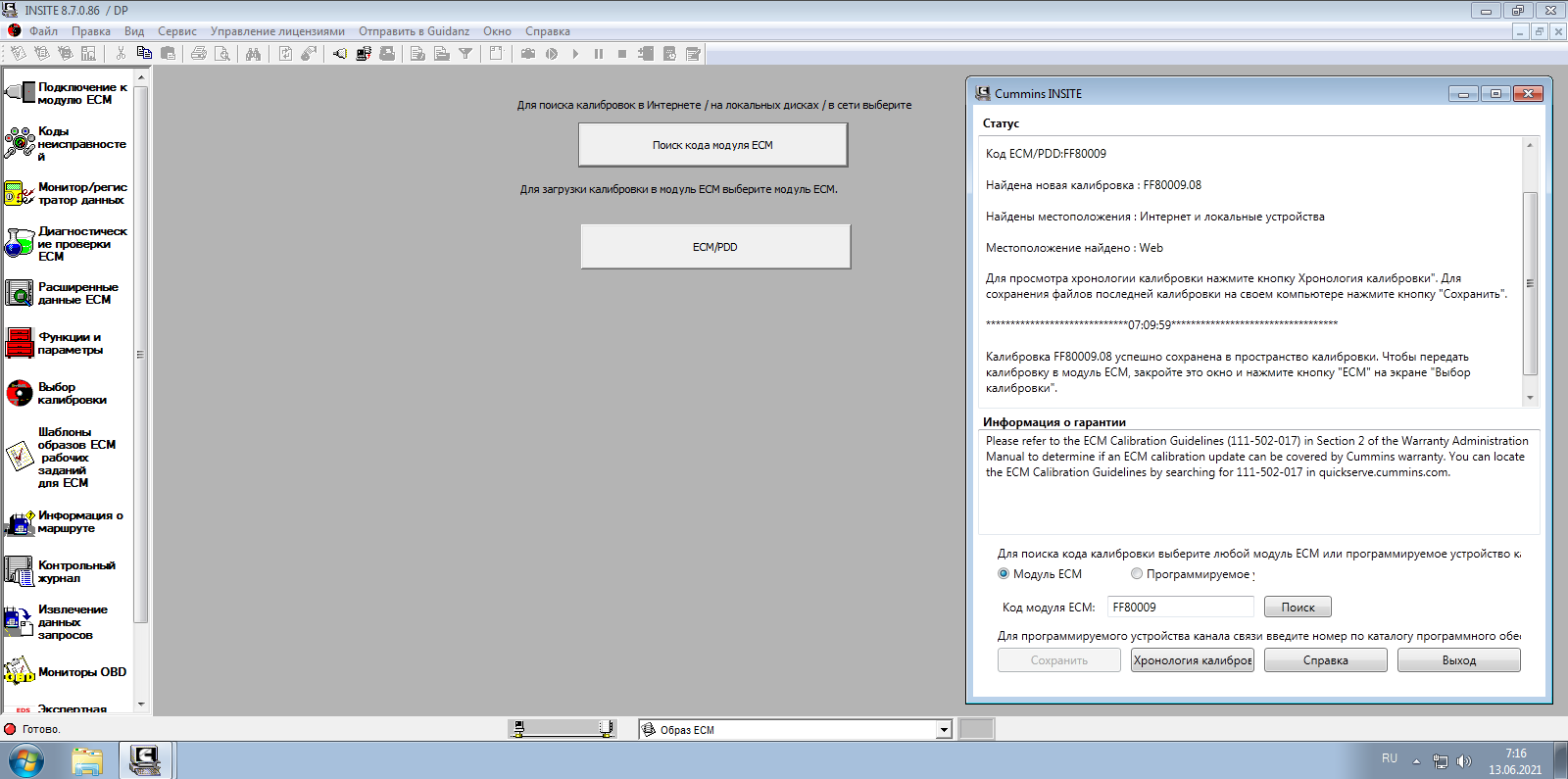Screen dimensions: 1568x779
Task: Click the binoculars Find toolbar icon
Action: [x=253, y=54]
